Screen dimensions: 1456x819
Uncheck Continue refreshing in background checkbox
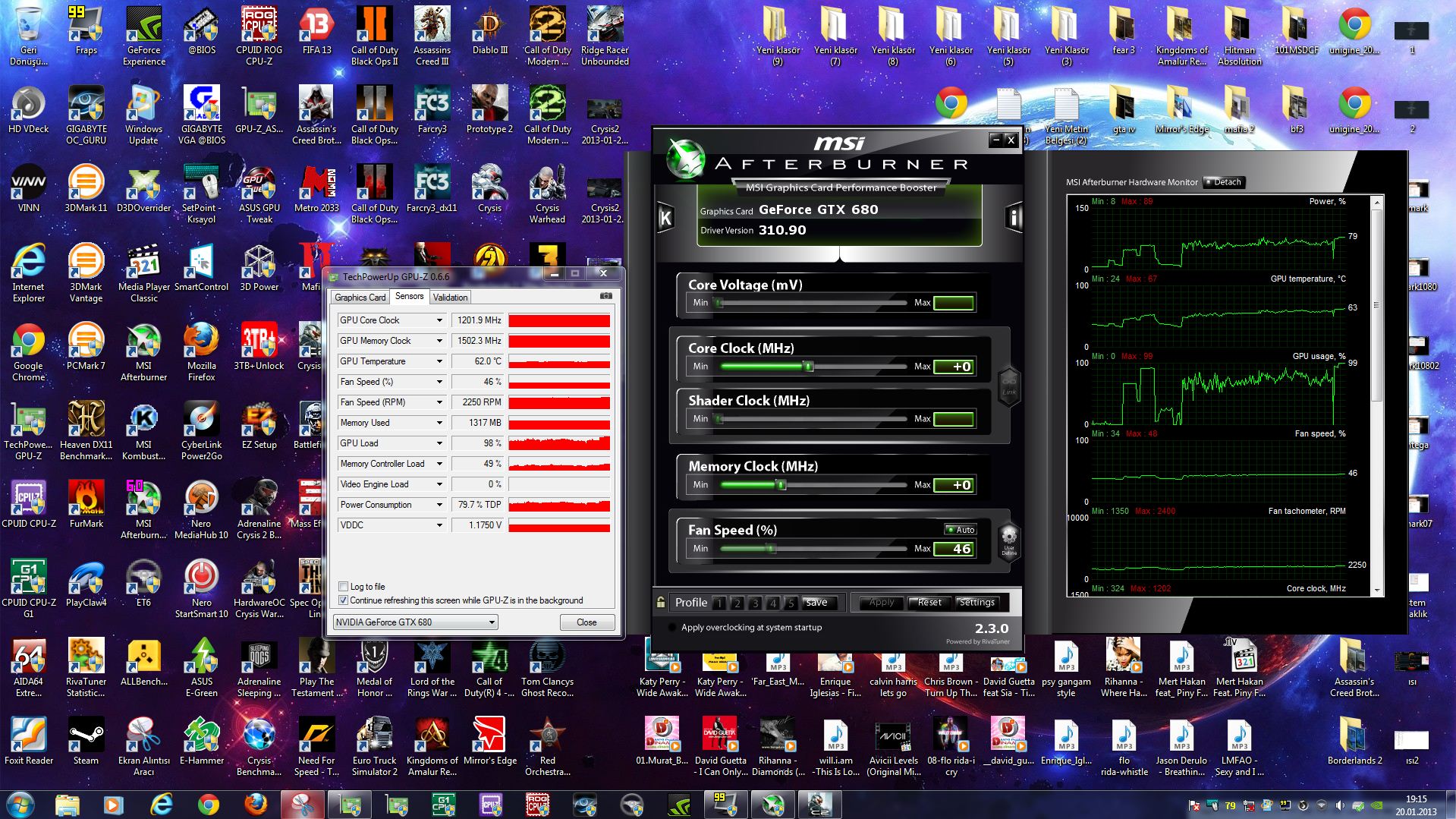tap(343, 600)
